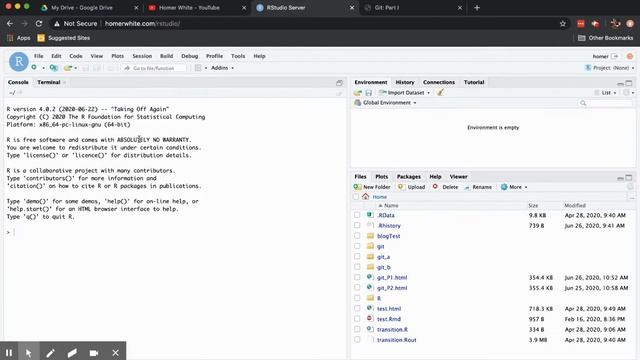Open the Tools menu
This screenshot has width=640, height=360.
[238, 56]
